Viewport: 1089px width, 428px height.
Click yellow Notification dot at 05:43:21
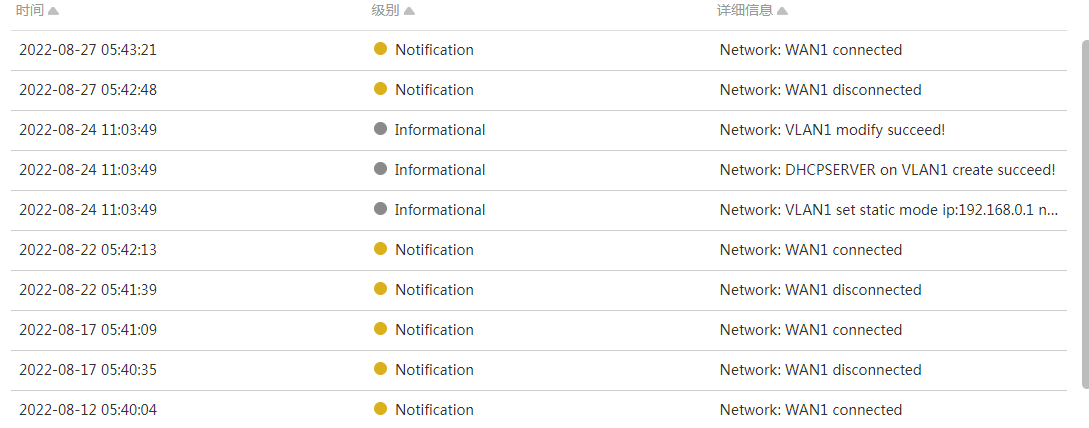pyautogui.click(x=380, y=49)
